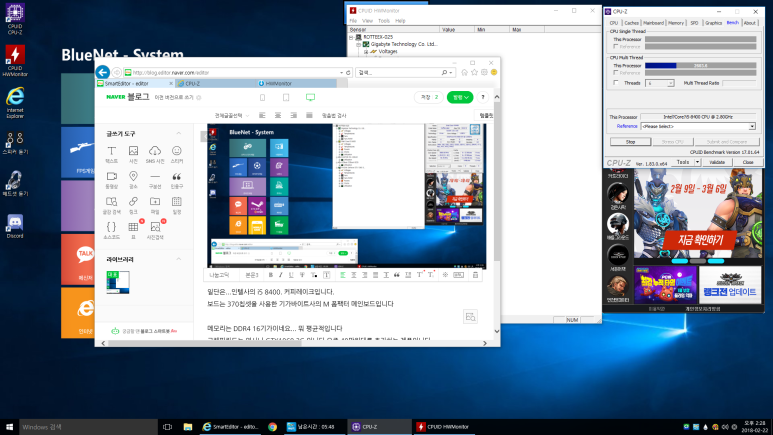Switch to the desktop monitor preview
Image resolution: width=773 pixels, height=435 pixels.
(310, 98)
